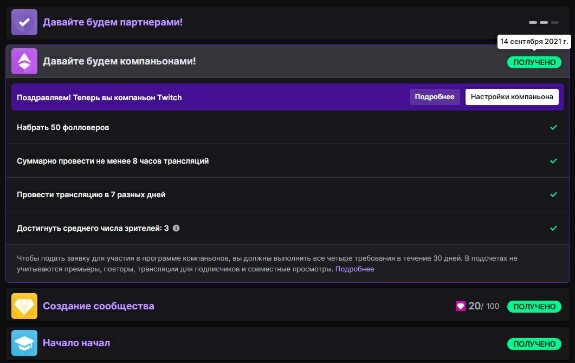
Task: Click the info icon next to average viewers
Action: coord(176,228)
